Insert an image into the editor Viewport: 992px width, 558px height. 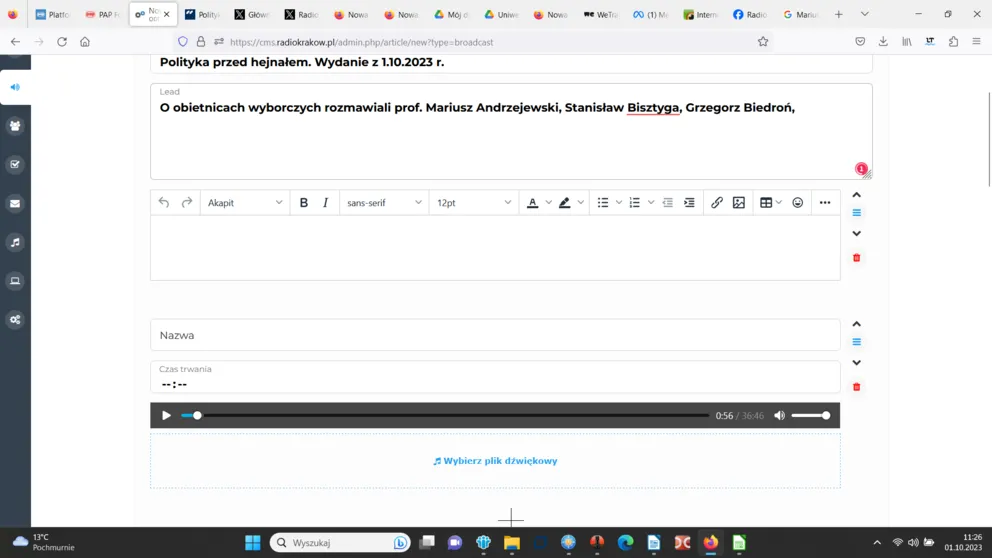tap(738, 202)
